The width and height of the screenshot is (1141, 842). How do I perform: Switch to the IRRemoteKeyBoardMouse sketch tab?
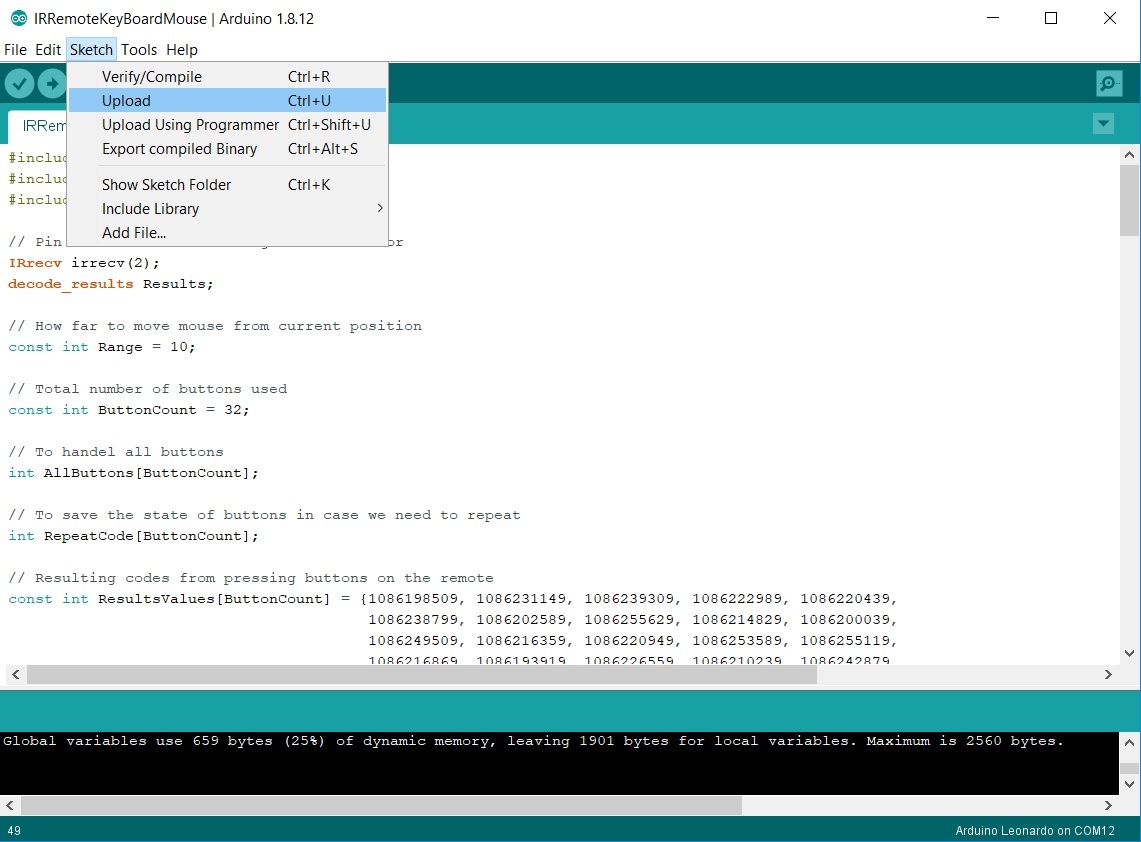(38, 126)
